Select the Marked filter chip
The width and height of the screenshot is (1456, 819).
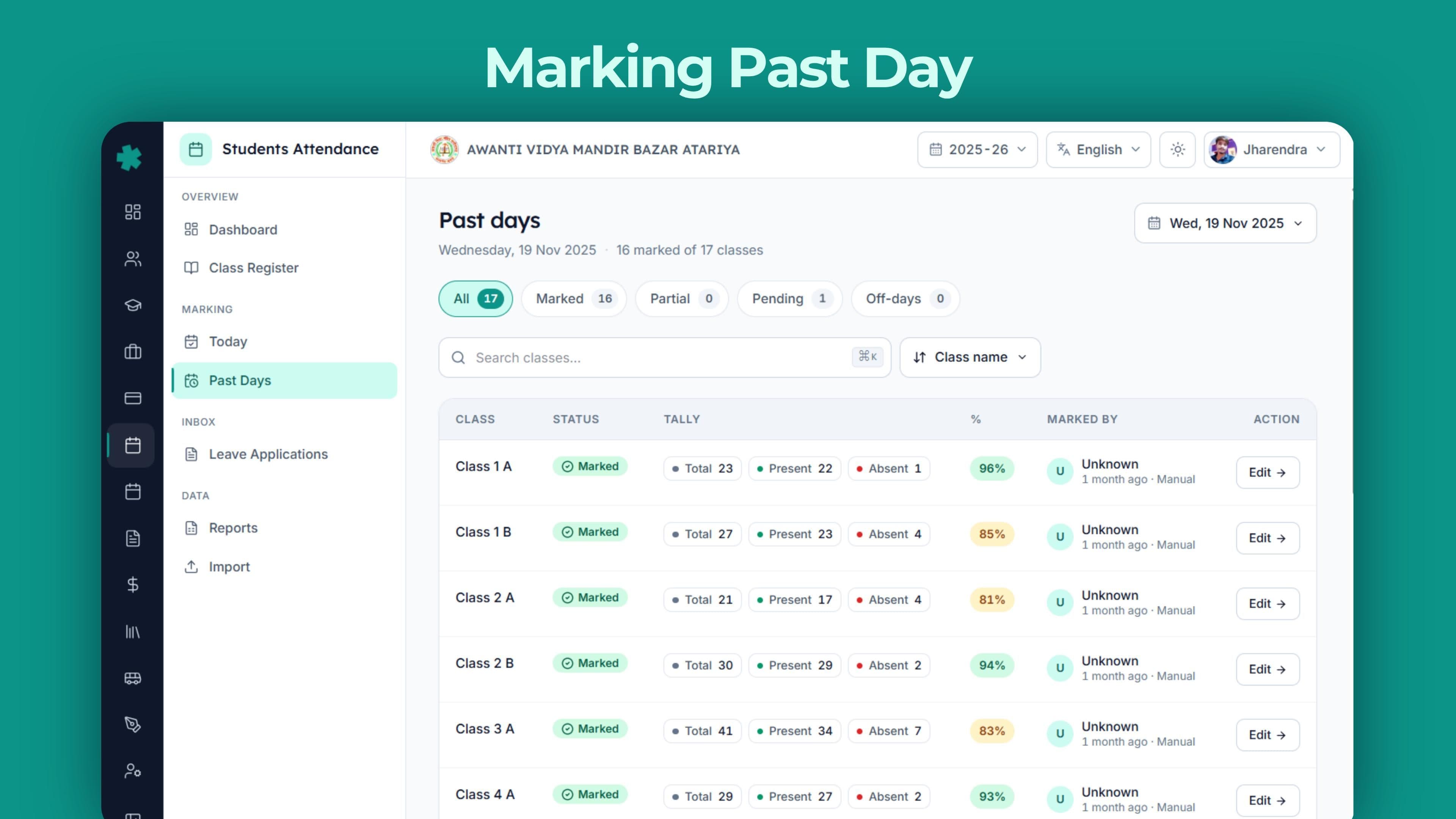[574, 298]
